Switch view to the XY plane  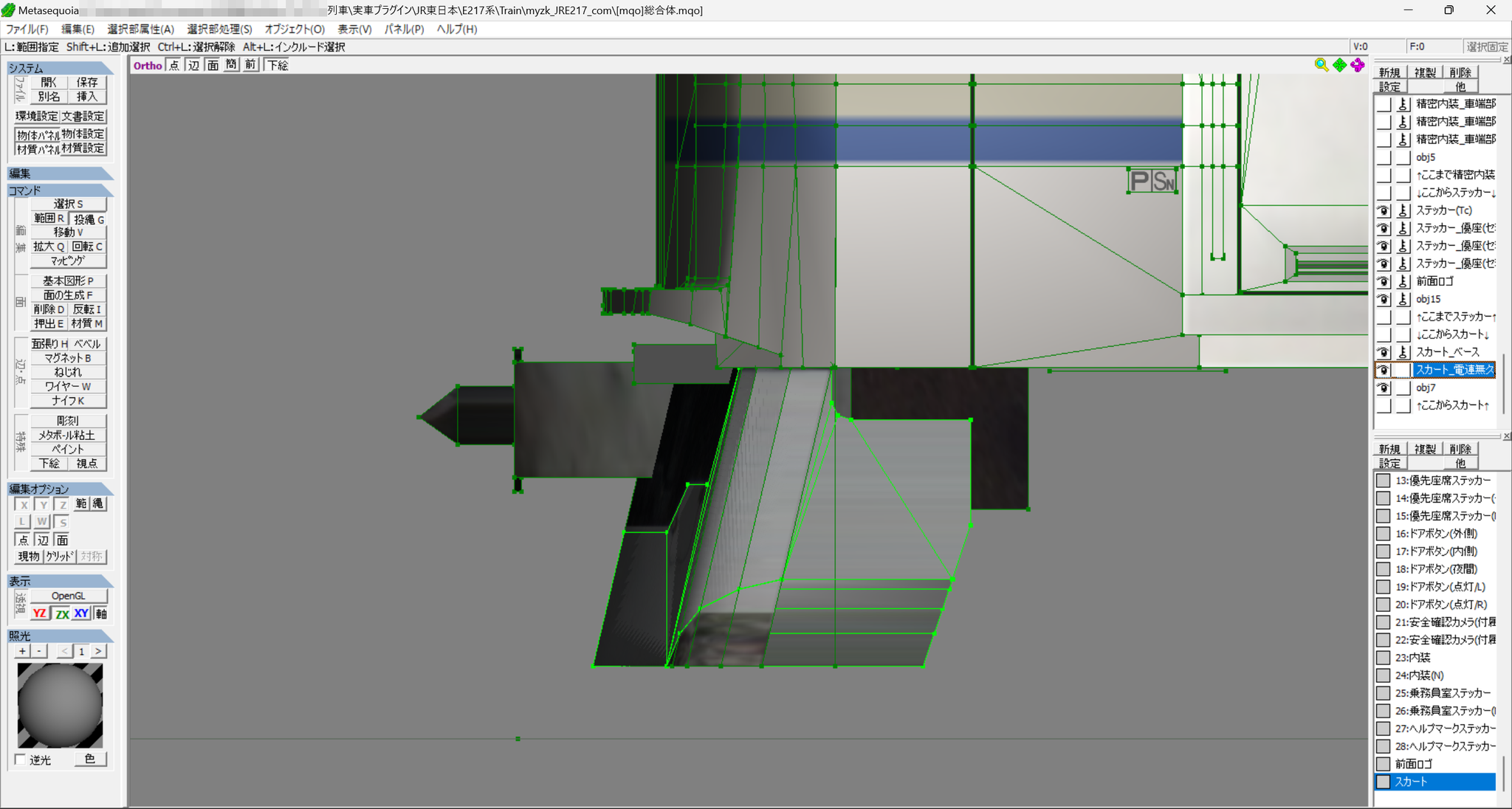[x=81, y=613]
